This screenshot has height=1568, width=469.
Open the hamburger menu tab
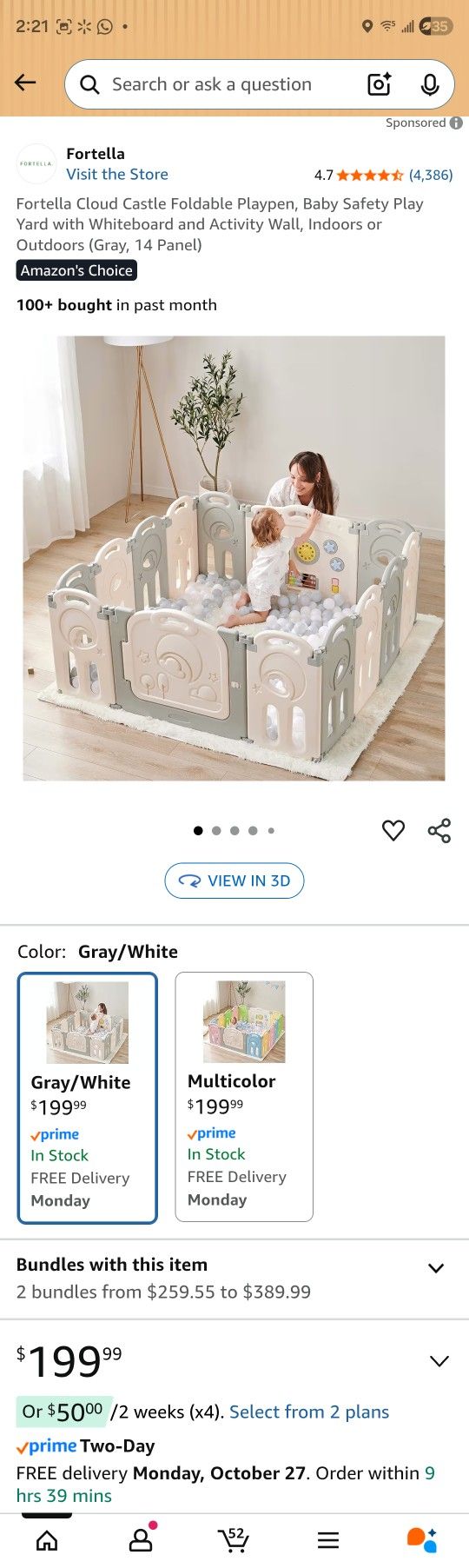[x=328, y=1541]
